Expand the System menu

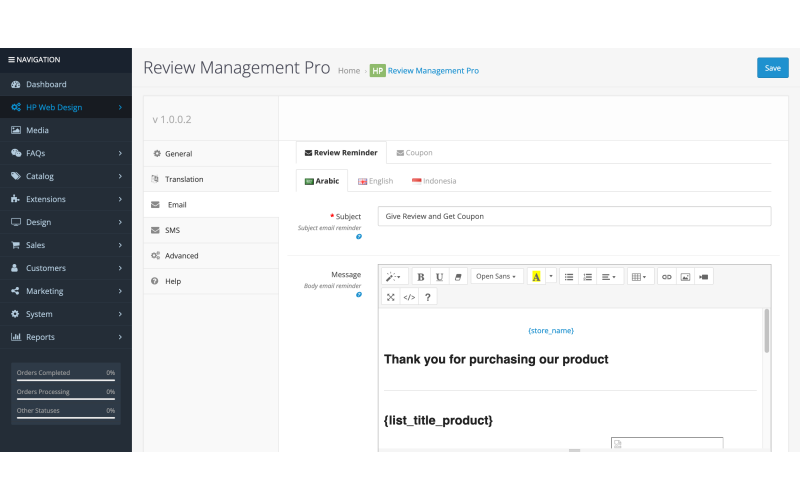tap(66, 314)
